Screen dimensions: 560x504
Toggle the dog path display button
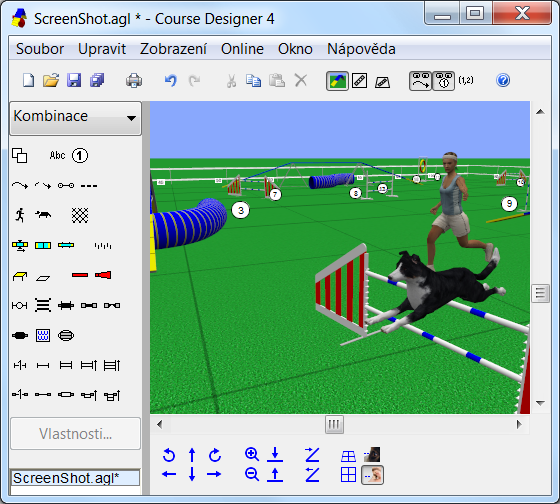(x=420, y=81)
